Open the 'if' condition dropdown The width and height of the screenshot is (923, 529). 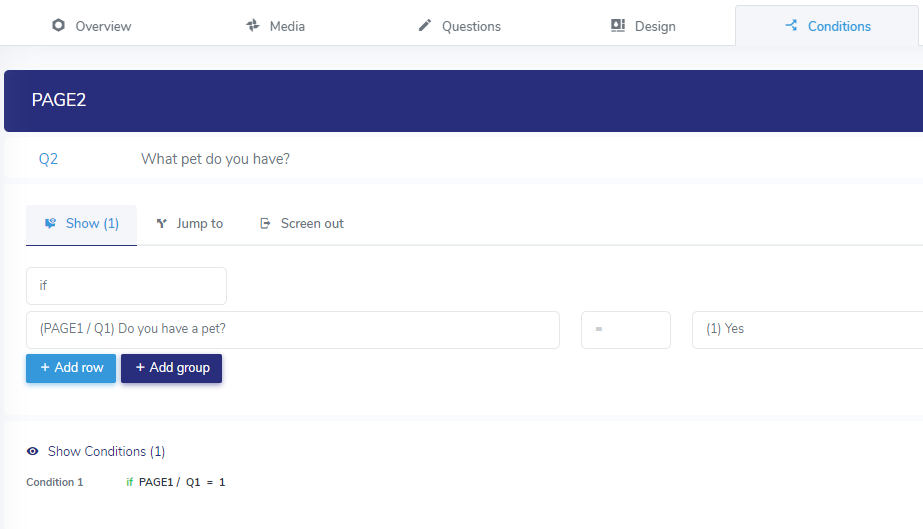tap(126, 286)
